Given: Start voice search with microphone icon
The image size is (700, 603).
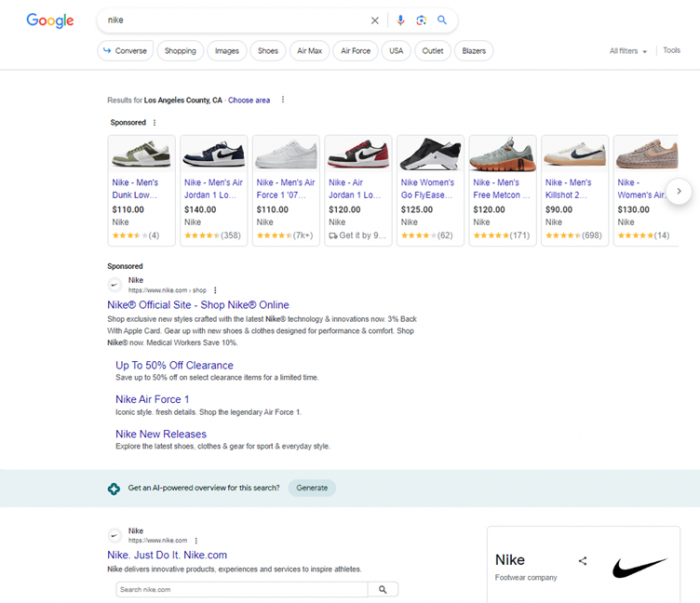Looking at the screenshot, I should (400, 20).
